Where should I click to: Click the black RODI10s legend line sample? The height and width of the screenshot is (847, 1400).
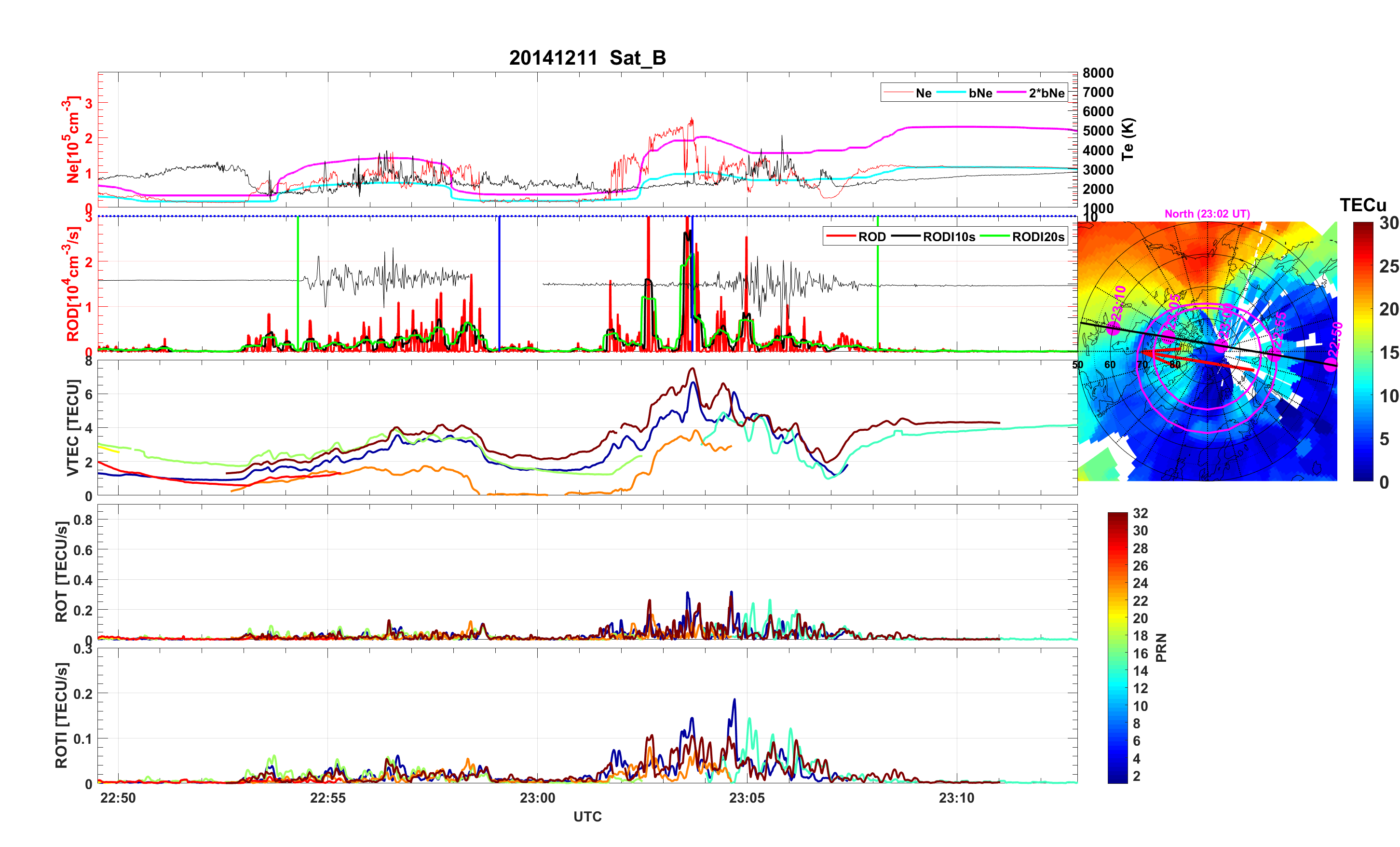coord(905,236)
